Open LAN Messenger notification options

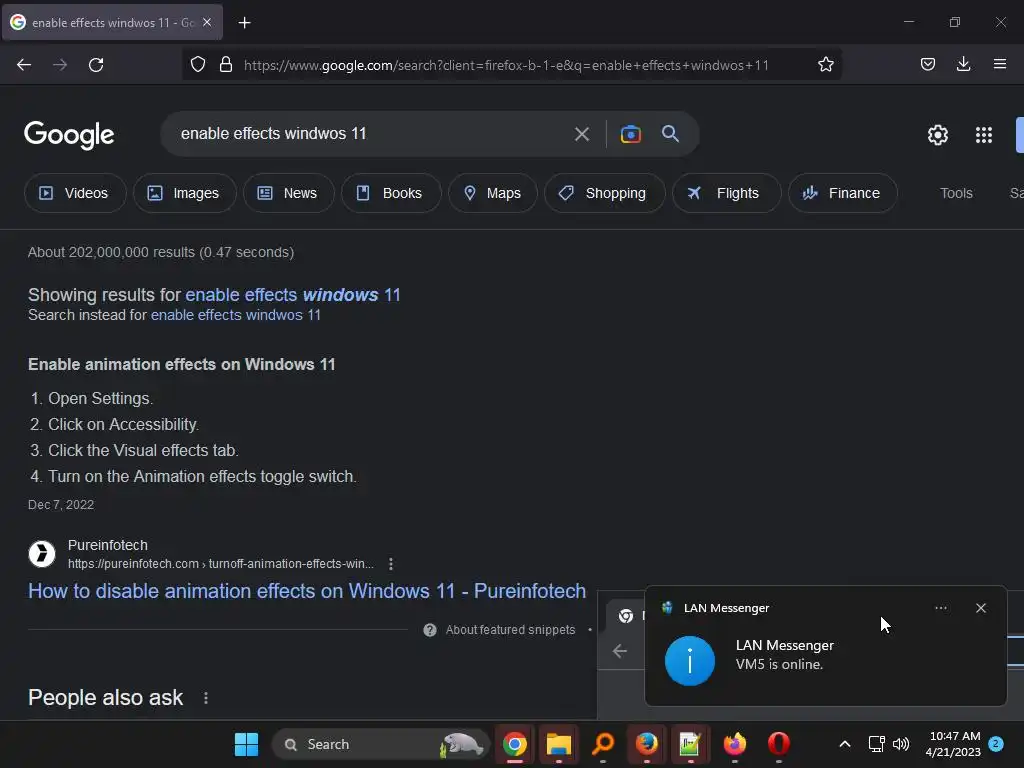(940, 608)
